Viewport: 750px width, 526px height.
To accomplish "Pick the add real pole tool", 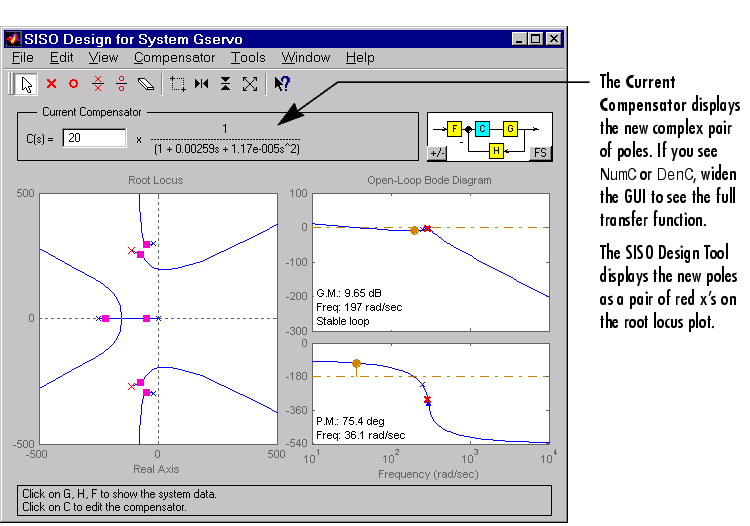I will (x=51, y=84).
